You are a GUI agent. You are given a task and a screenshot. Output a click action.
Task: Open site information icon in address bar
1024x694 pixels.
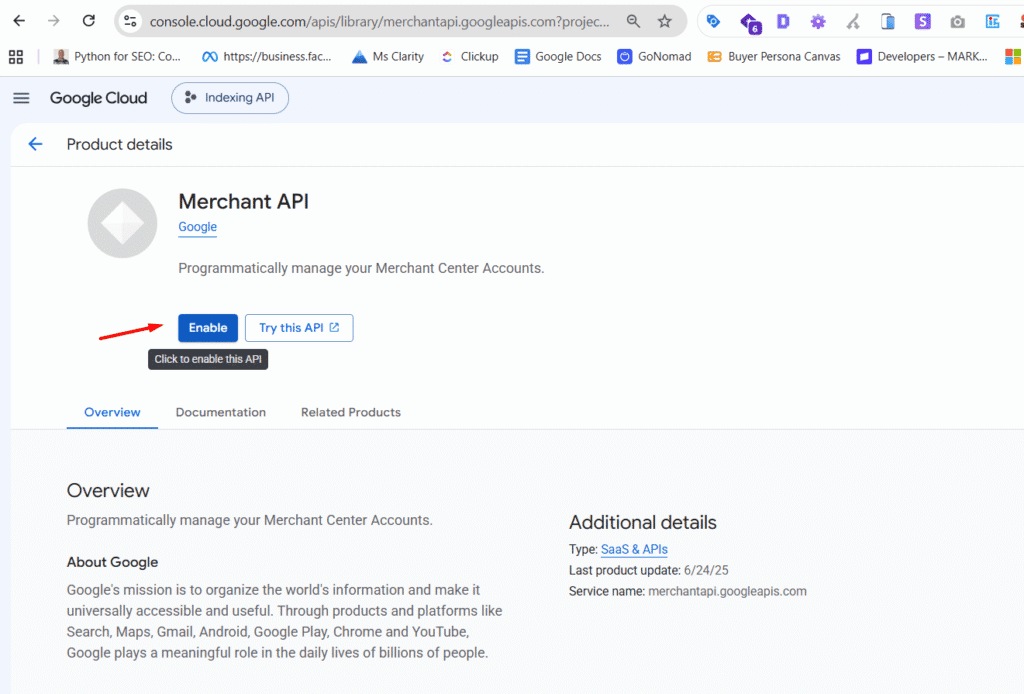click(x=131, y=22)
